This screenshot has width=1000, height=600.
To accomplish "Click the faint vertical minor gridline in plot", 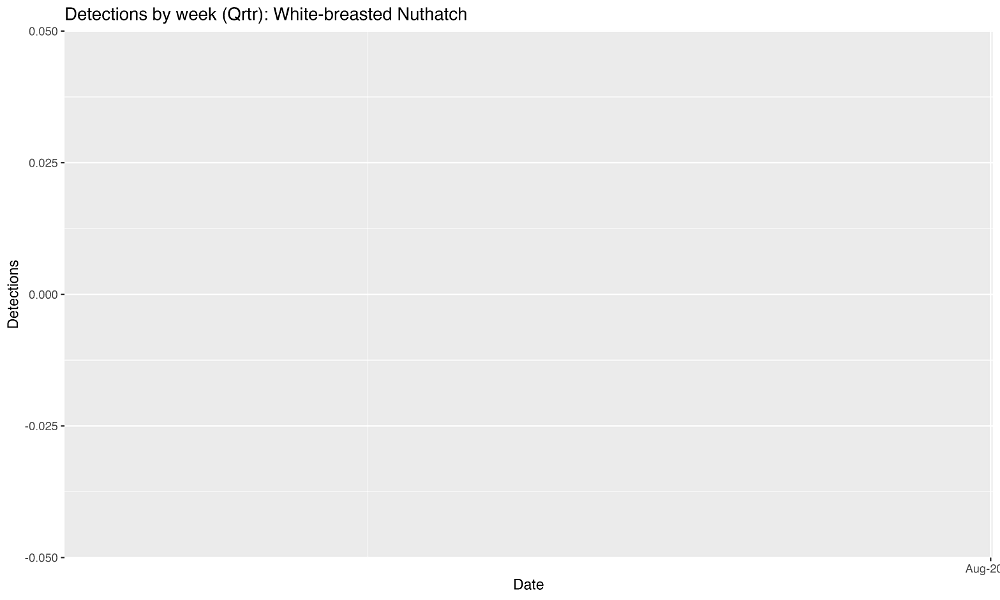I will point(367,294).
